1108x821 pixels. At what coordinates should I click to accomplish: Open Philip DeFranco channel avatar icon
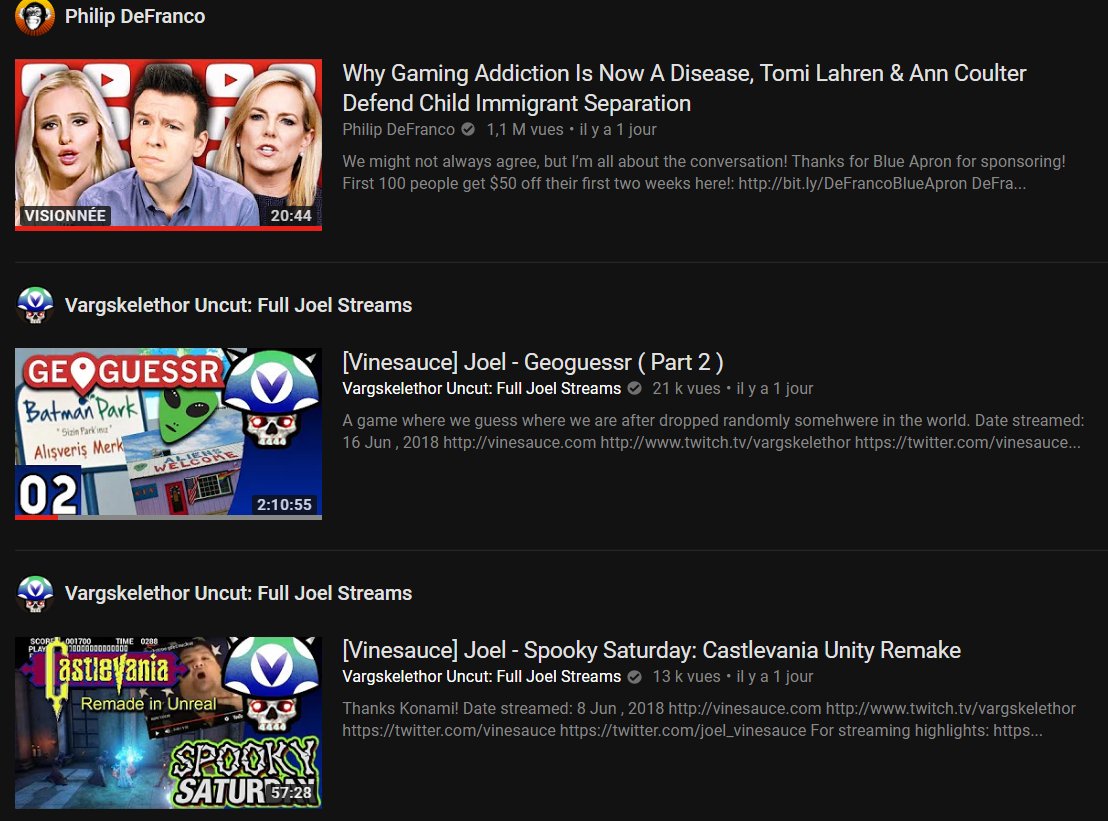point(35,16)
